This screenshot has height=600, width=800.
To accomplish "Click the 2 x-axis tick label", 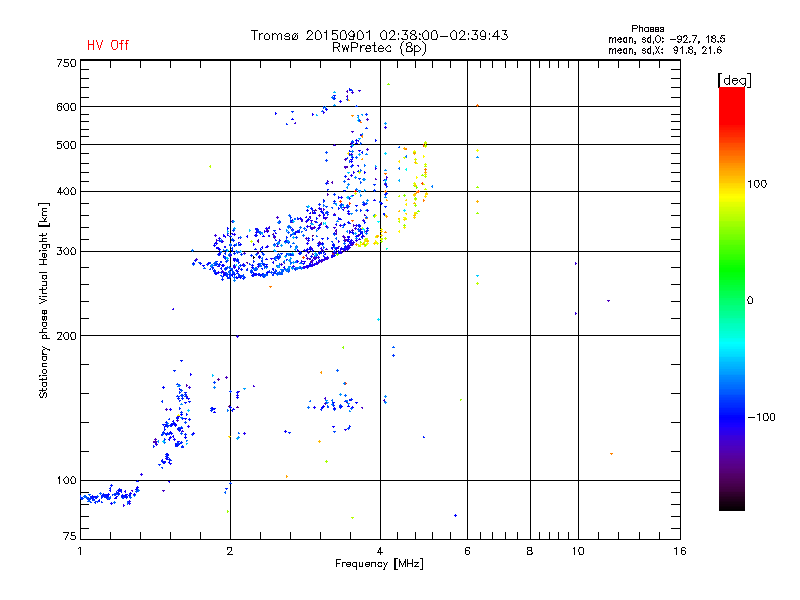I will [x=230, y=551].
